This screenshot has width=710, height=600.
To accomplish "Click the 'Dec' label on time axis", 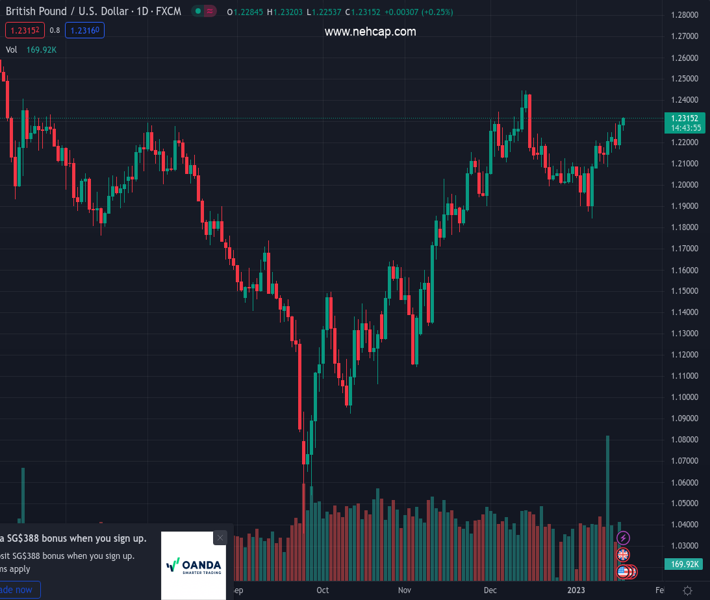I will (x=490, y=590).
